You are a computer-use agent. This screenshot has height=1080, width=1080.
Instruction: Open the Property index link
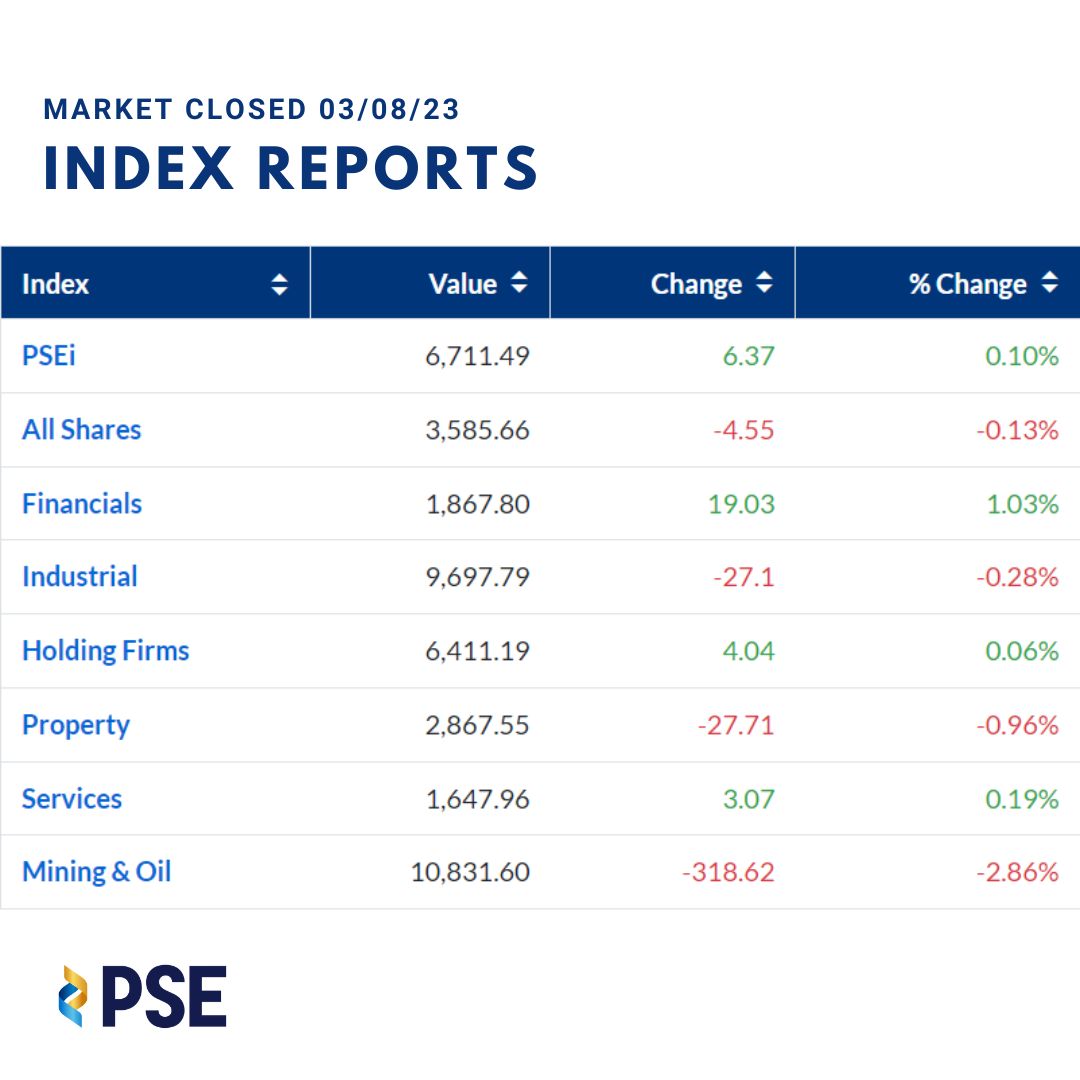click(x=76, y=725)
